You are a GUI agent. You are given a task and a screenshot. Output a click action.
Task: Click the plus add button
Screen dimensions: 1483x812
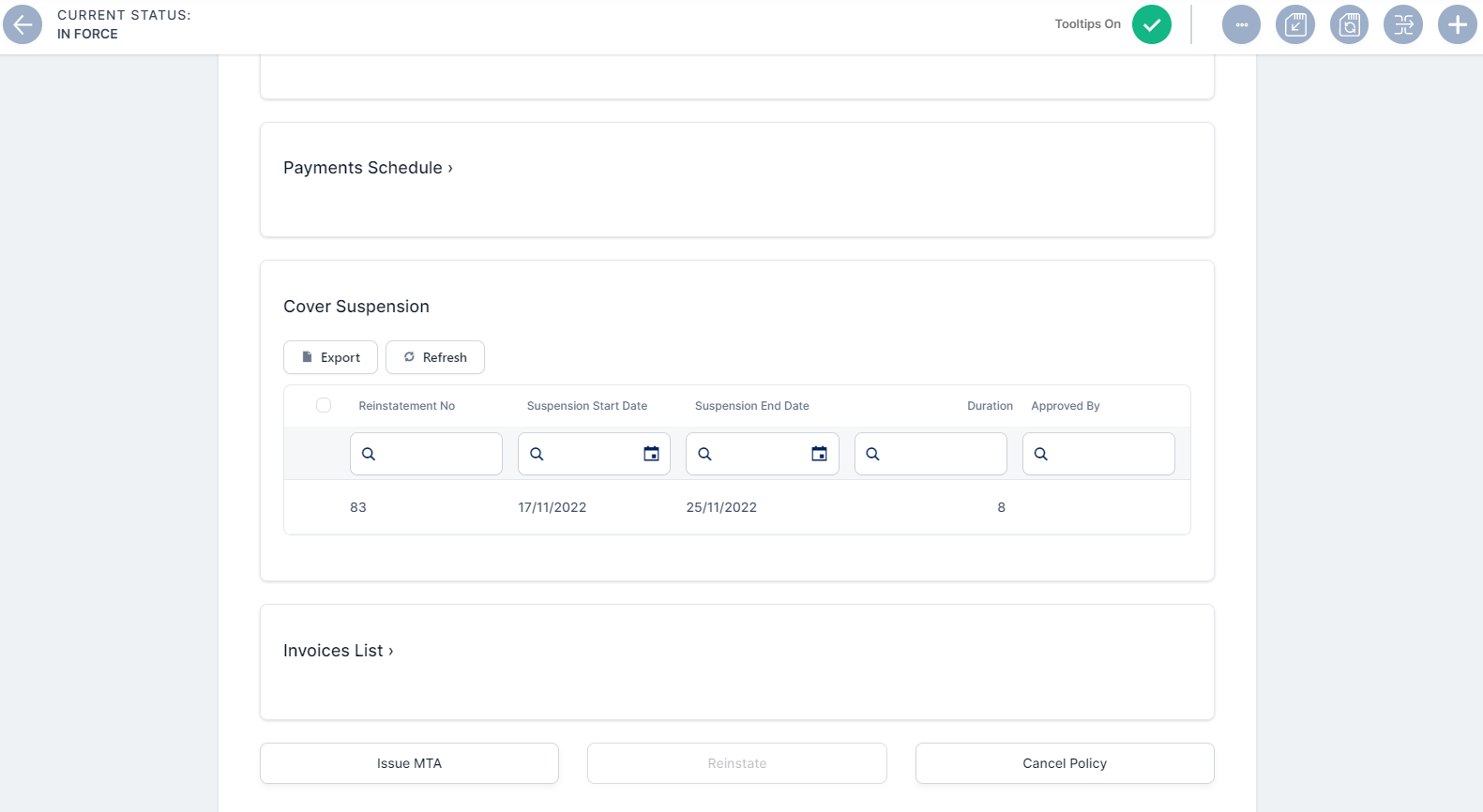click(1457, 24)
